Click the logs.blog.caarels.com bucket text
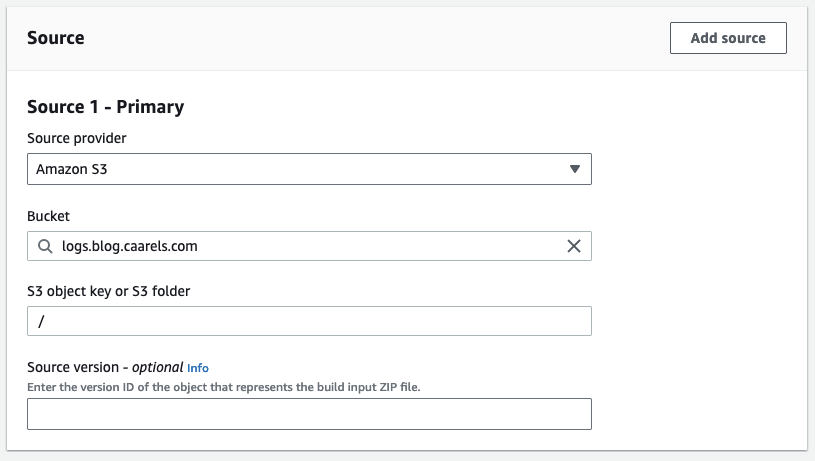Screen dimensions: 815x461 [x=129, y=246]
